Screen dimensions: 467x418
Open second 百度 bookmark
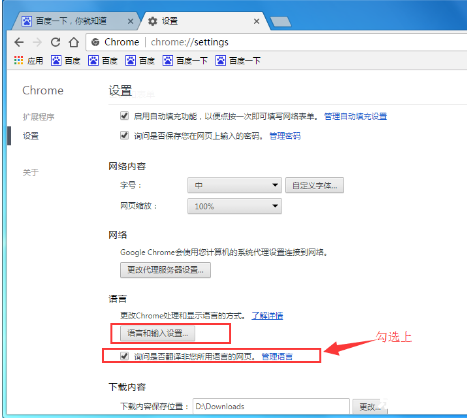click(103, 61)
